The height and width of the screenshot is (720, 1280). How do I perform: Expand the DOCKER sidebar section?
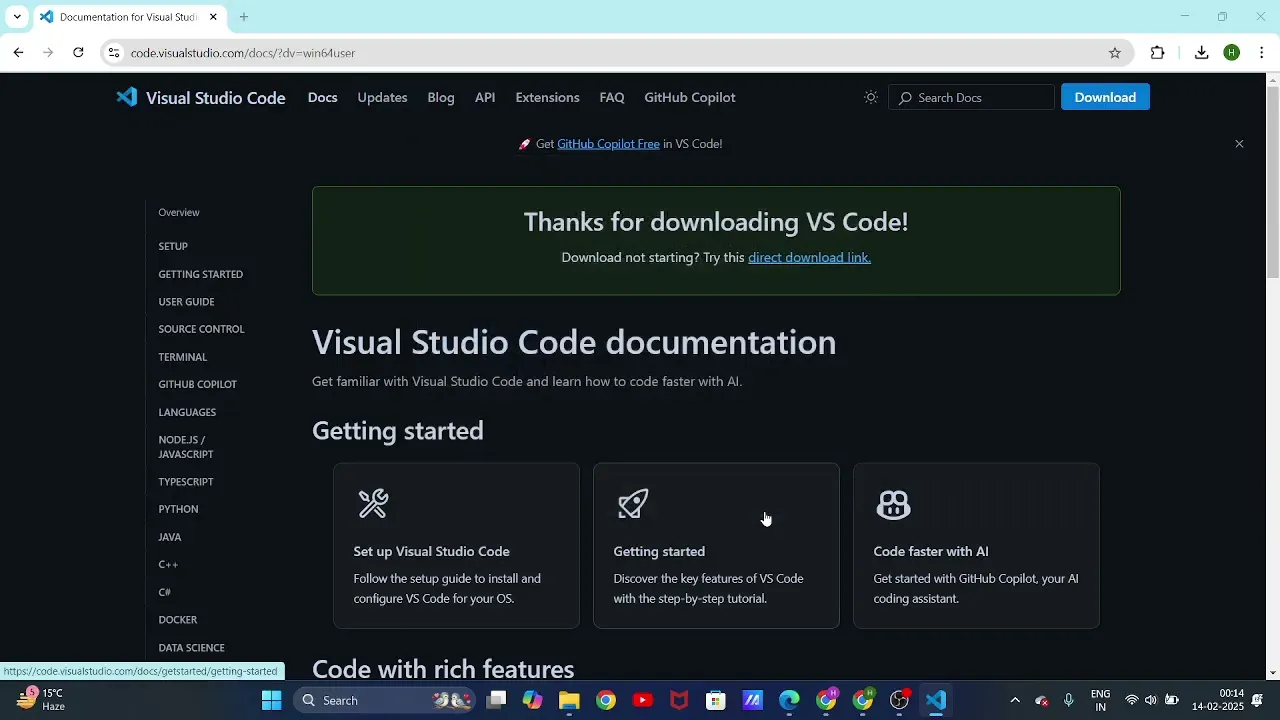click(x=177, y=620)
